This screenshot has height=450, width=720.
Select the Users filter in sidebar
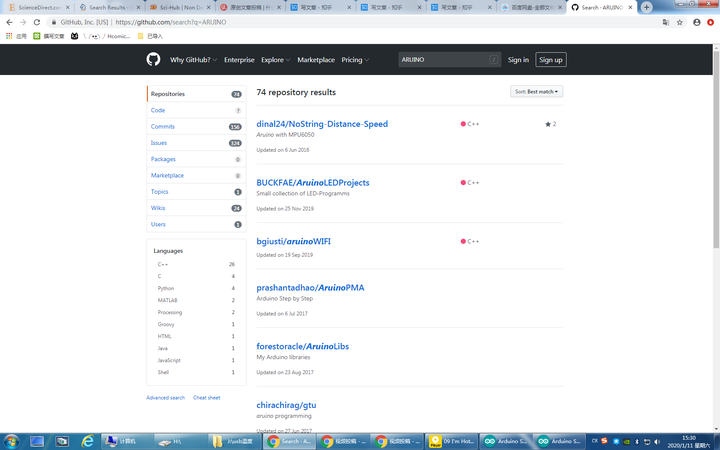tap(196, 224)
